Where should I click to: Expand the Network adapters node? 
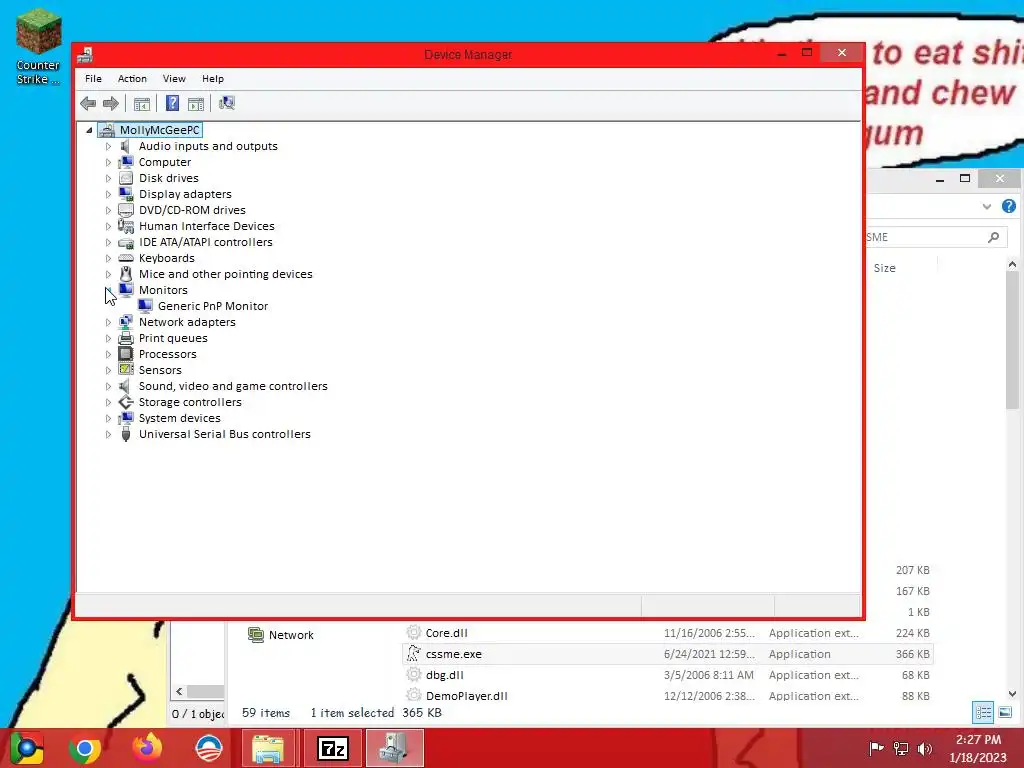tap(108, 323)
